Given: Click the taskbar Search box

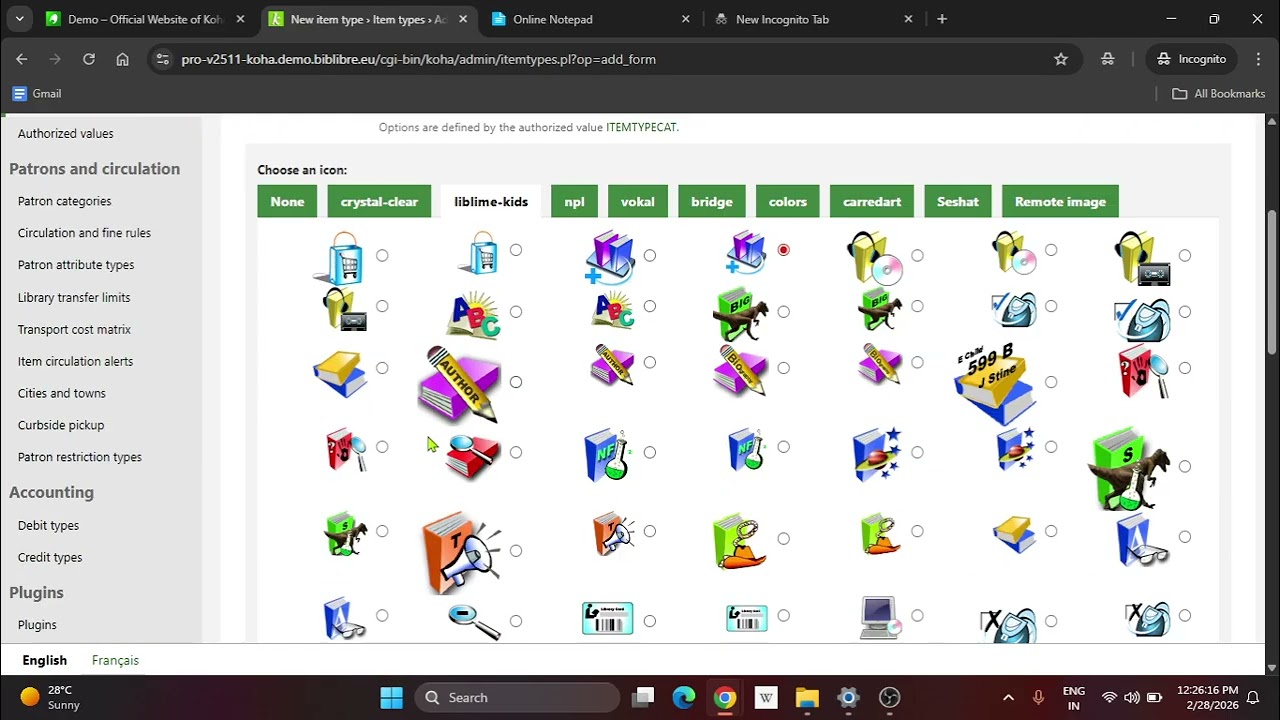Looking at the screenshot, I should pos(517,697).
